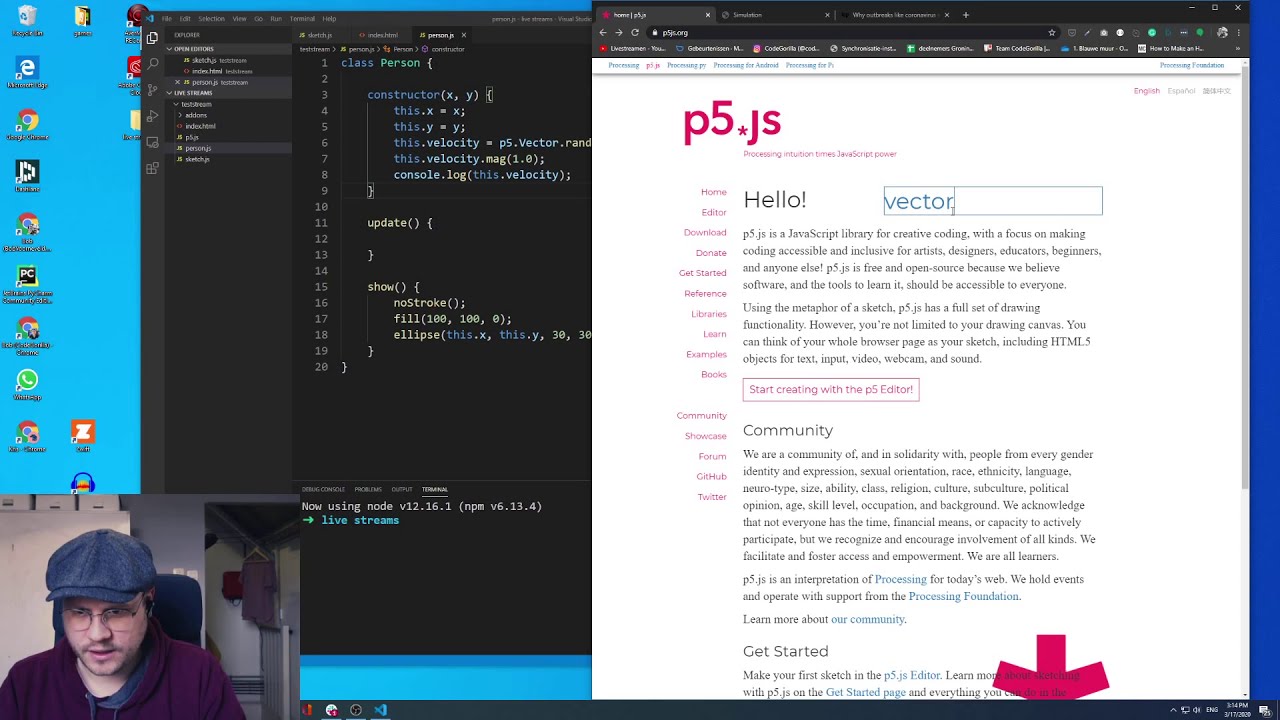Open the Team CodeGorilla bookmark
Image resolution: width=1280 pixels, height=720 pixels.
point(1017,48)
